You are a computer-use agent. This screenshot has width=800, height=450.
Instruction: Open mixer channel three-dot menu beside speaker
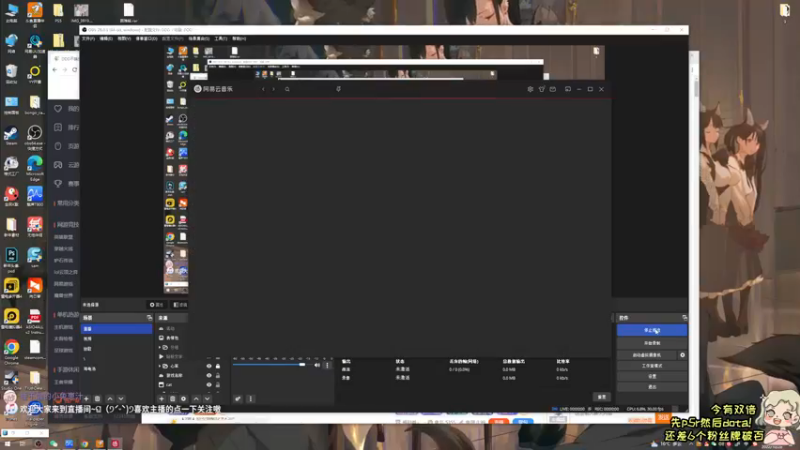(x=328, y=365)
